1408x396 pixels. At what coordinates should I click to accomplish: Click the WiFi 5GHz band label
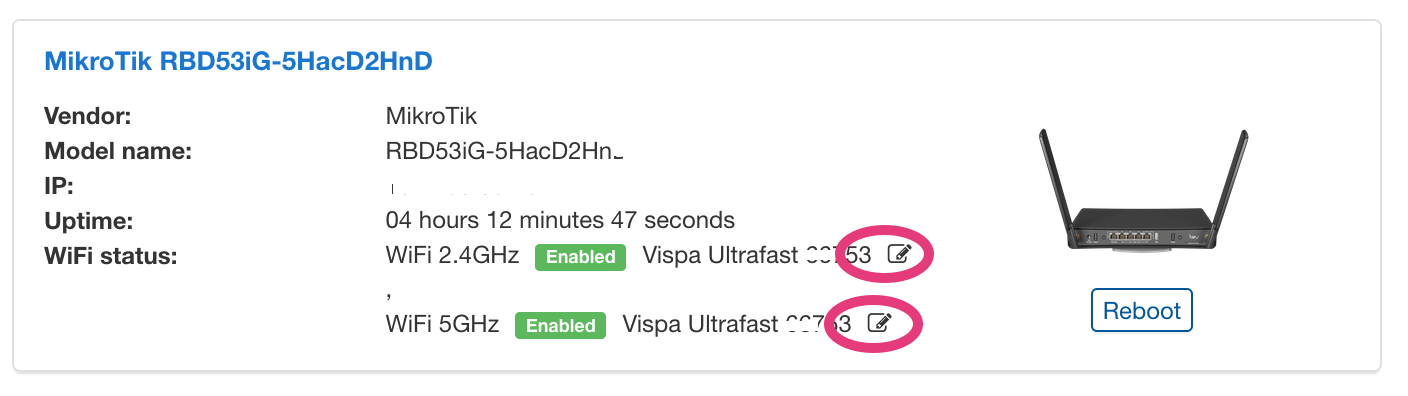tap(442, 324)
